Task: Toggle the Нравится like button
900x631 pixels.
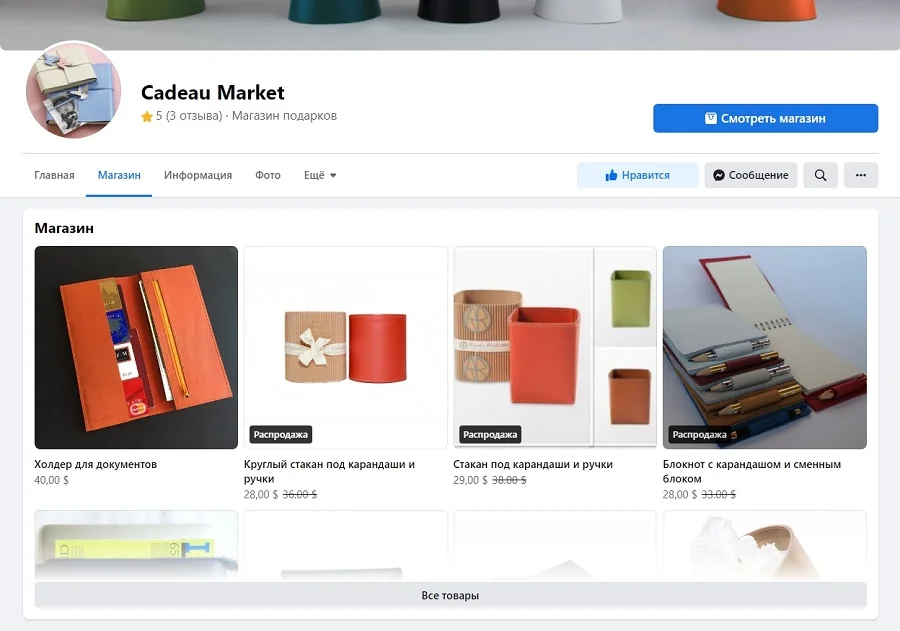Action: (638, 175)
